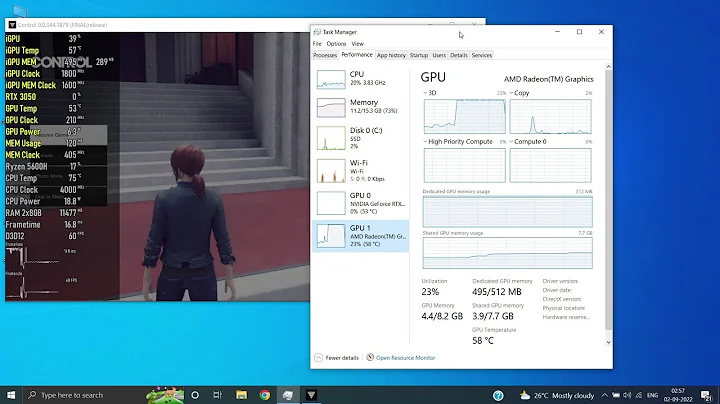
Task: Click the battery tray icon
Action: (x=616, y=395)
